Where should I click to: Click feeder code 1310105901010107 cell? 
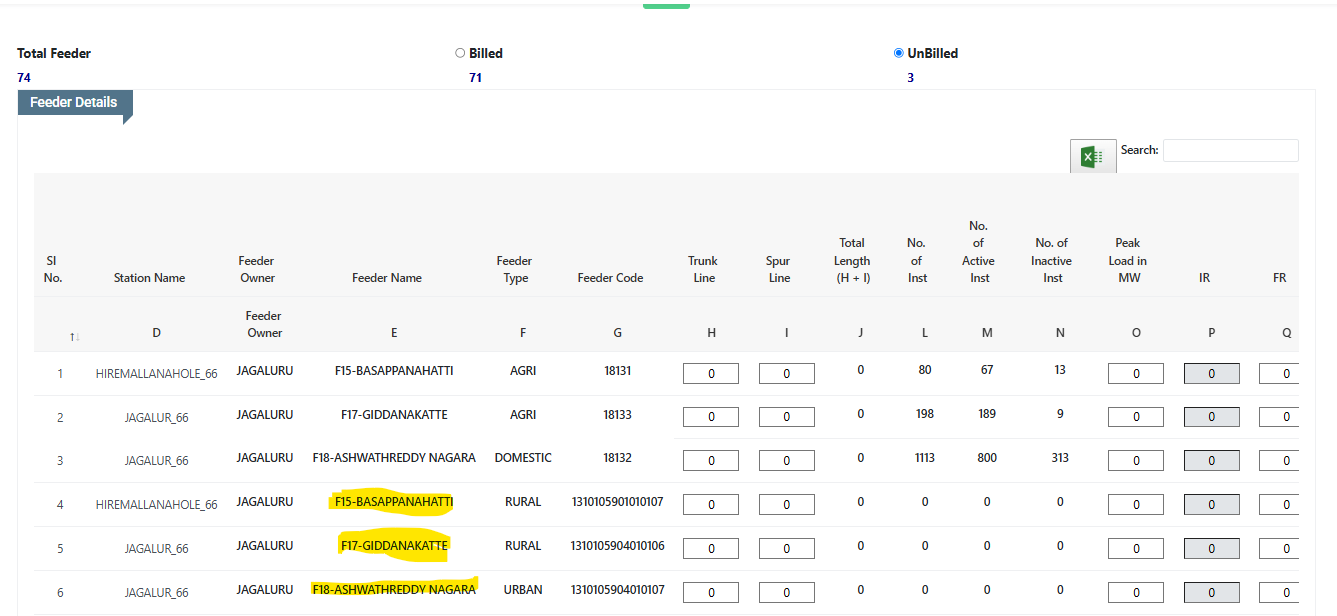pyautogui.click(x=617, y=502)
